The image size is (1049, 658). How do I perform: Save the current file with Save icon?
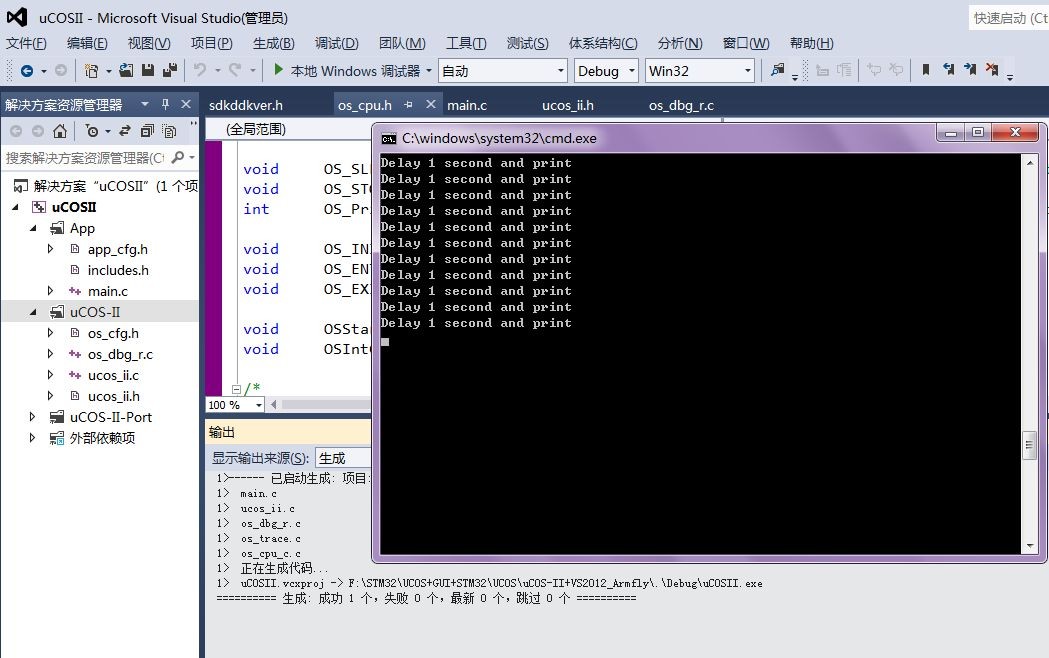148,70
